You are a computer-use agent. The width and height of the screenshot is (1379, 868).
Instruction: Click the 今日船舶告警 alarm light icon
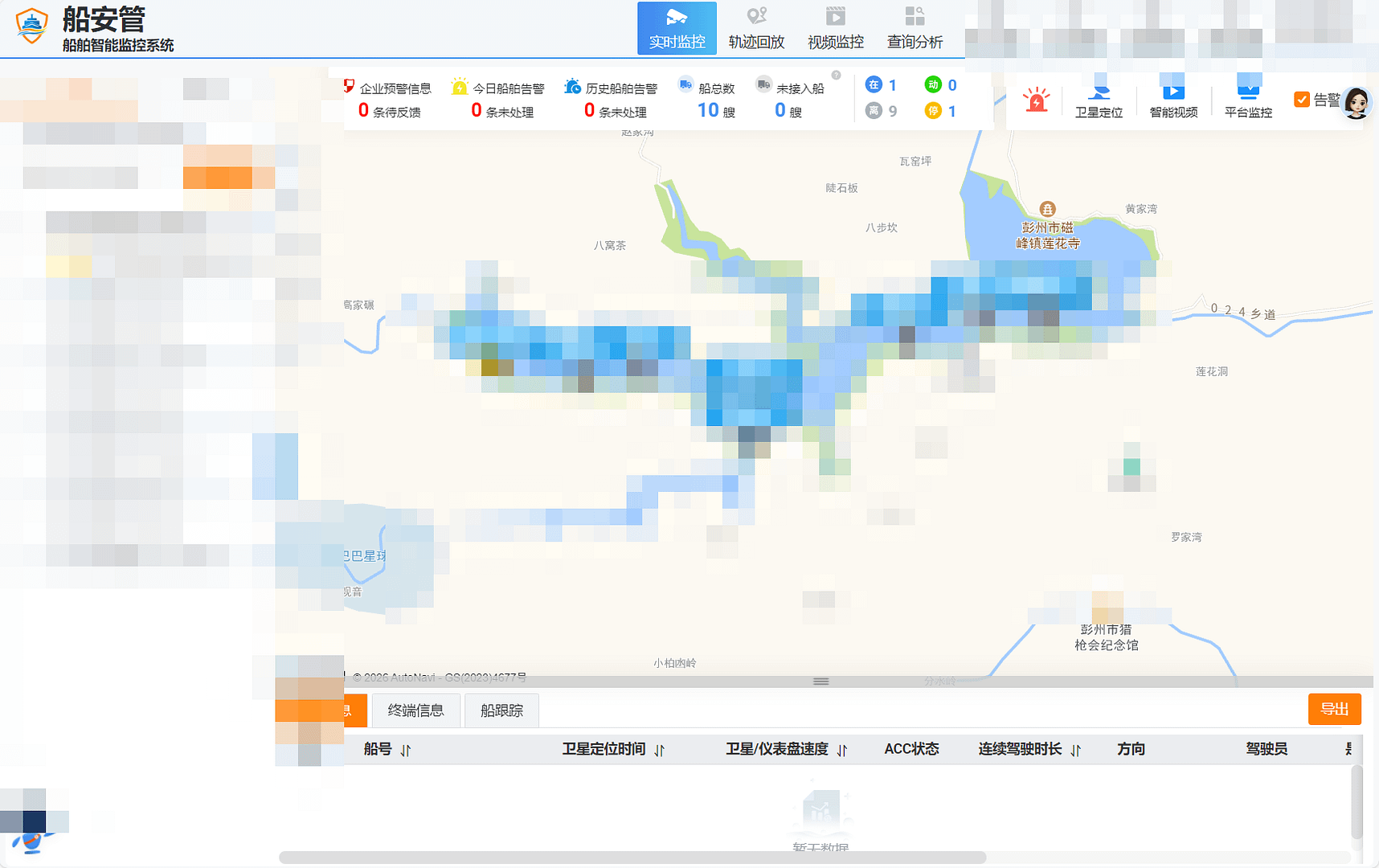pyautogui.click(x=460, y=85)
